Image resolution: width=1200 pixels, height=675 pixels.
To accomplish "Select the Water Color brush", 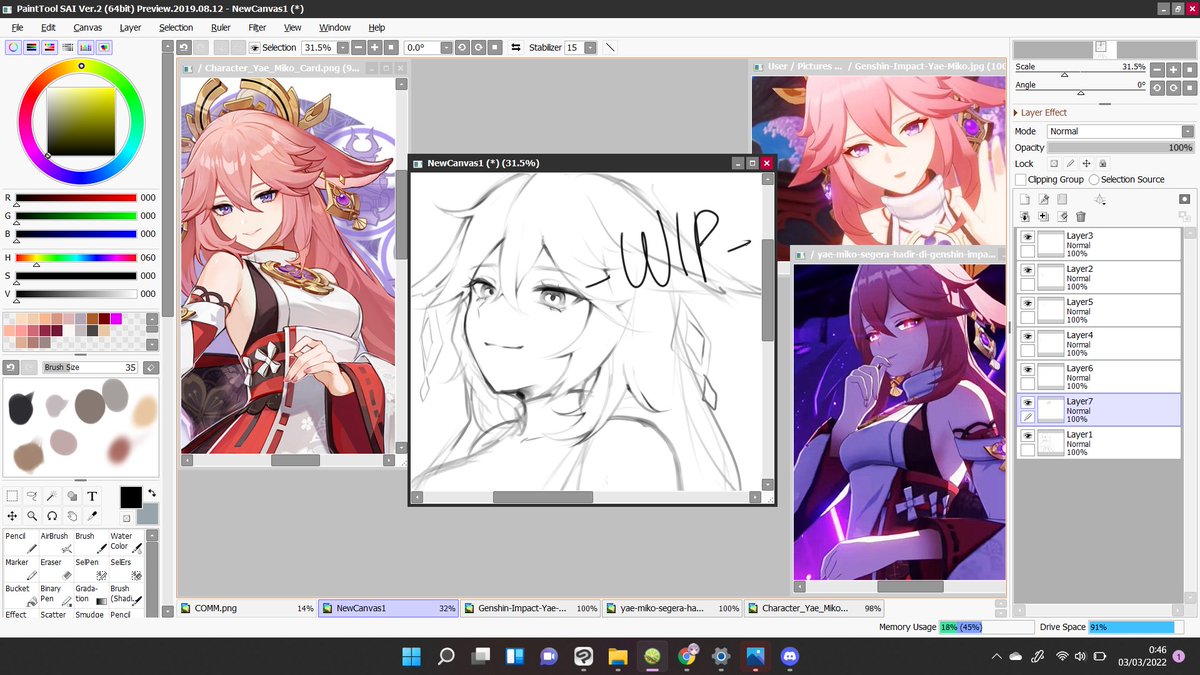I will tap(126, 542).
